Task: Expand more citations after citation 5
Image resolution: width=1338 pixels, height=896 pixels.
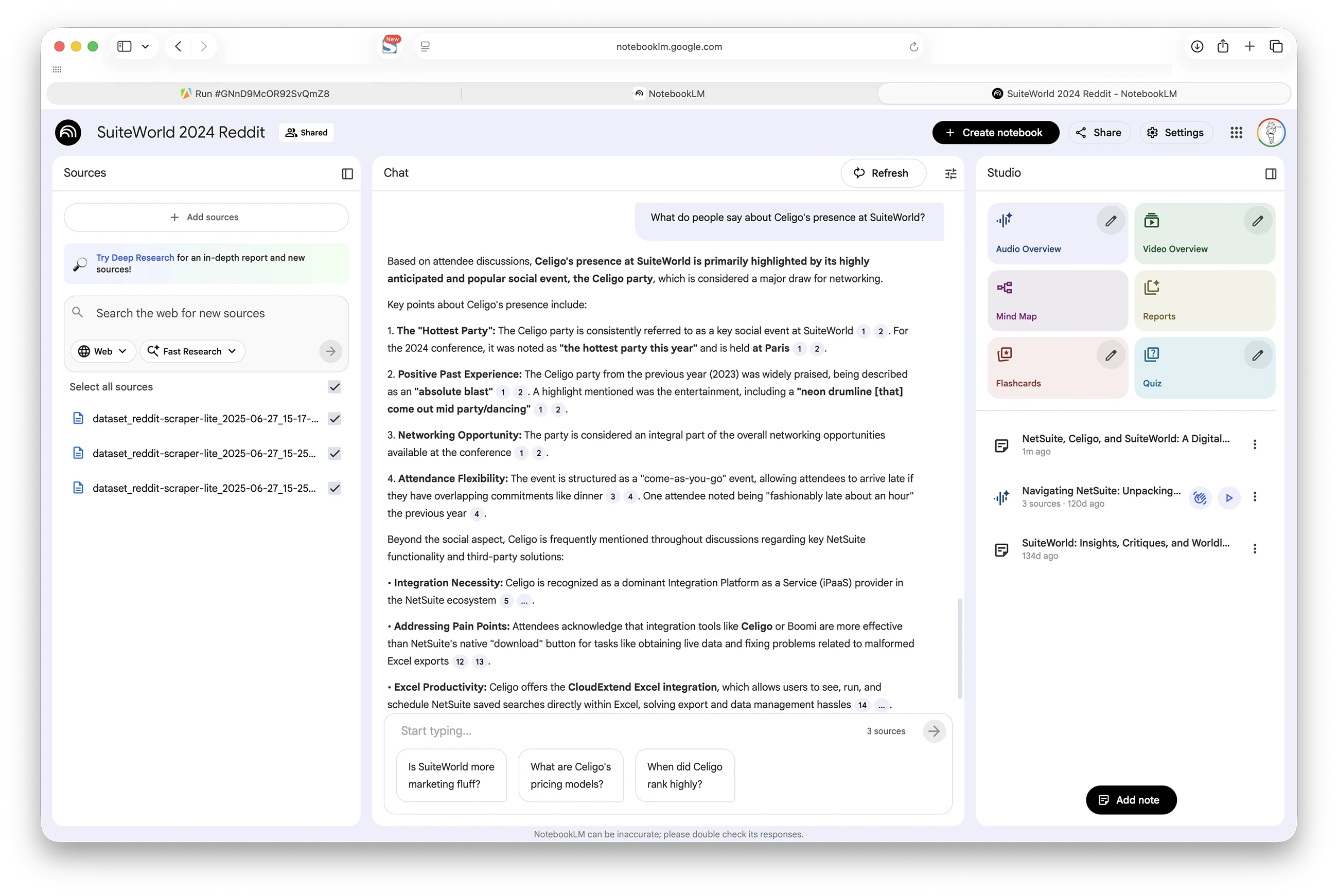Action: tap(523, 601)
